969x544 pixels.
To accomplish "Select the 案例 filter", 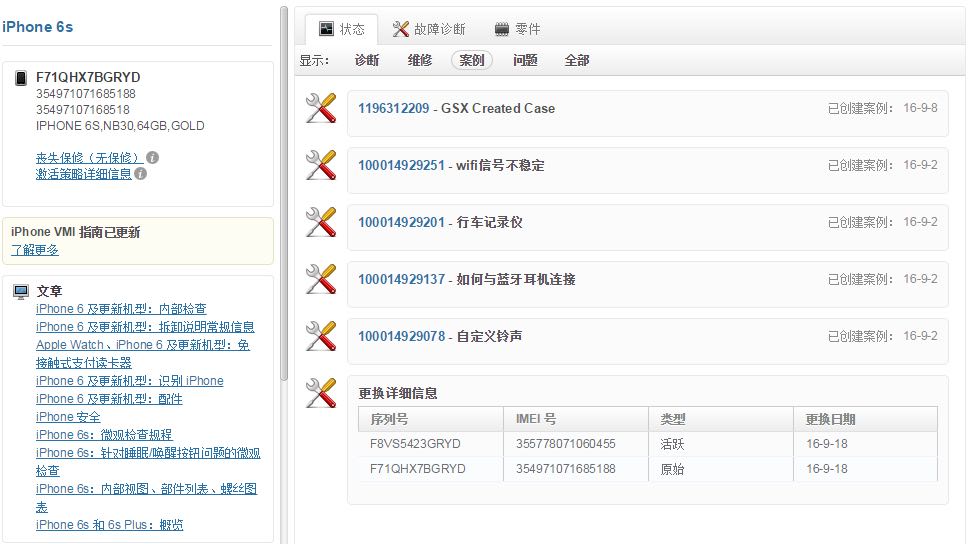I will pyautogui.click(x=472, y=60).
